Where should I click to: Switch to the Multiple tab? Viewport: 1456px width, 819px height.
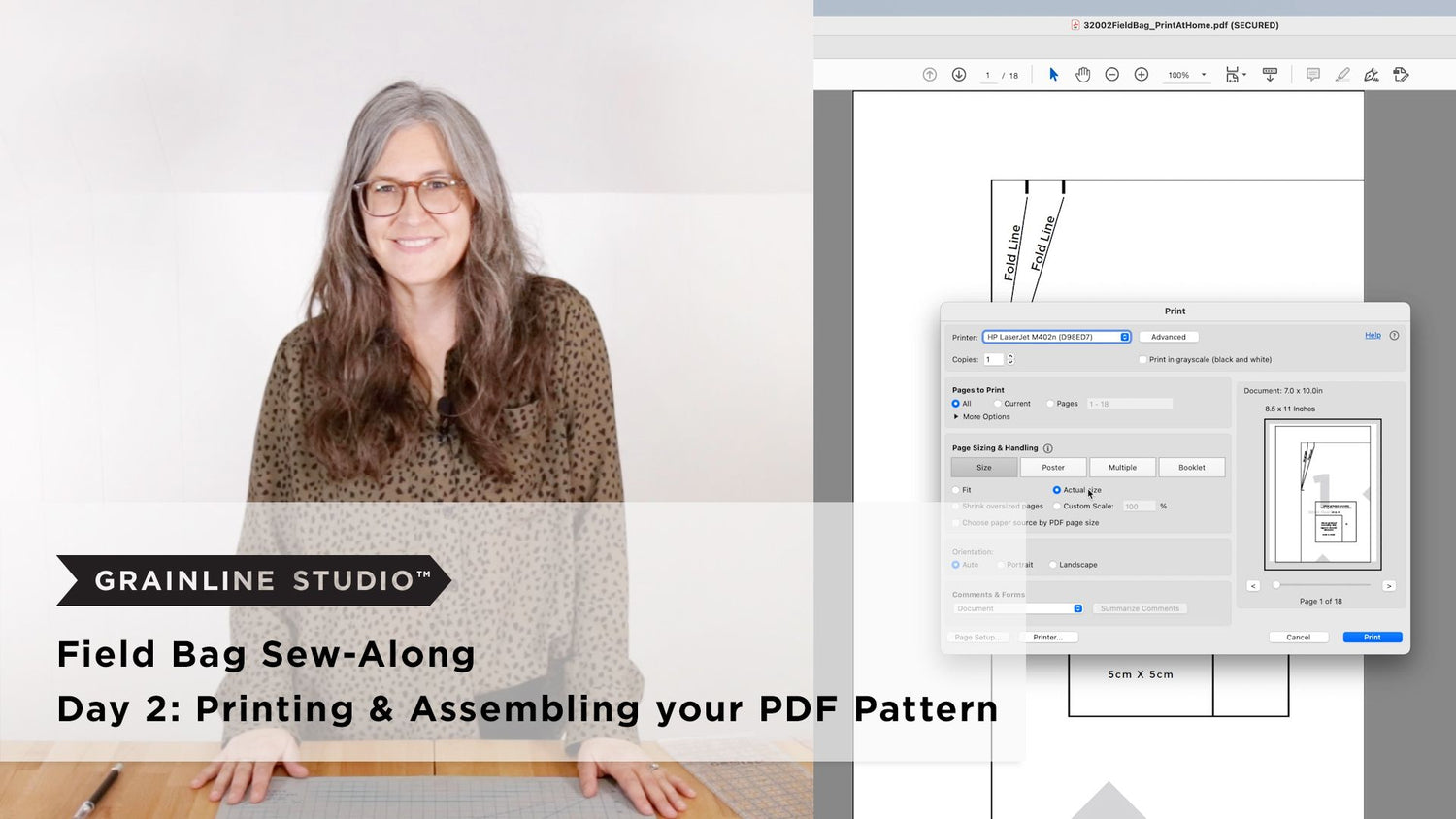coord(1122,468)
